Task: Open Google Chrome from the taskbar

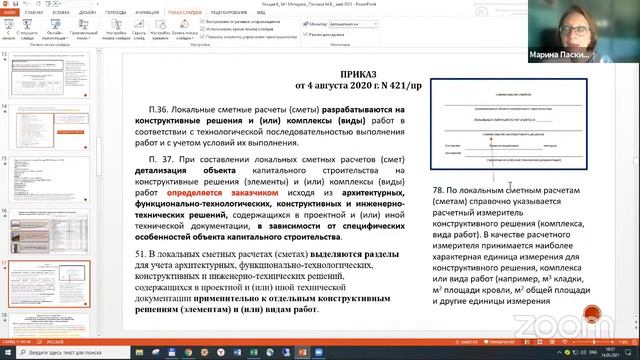Action: (x=188, y=352)
